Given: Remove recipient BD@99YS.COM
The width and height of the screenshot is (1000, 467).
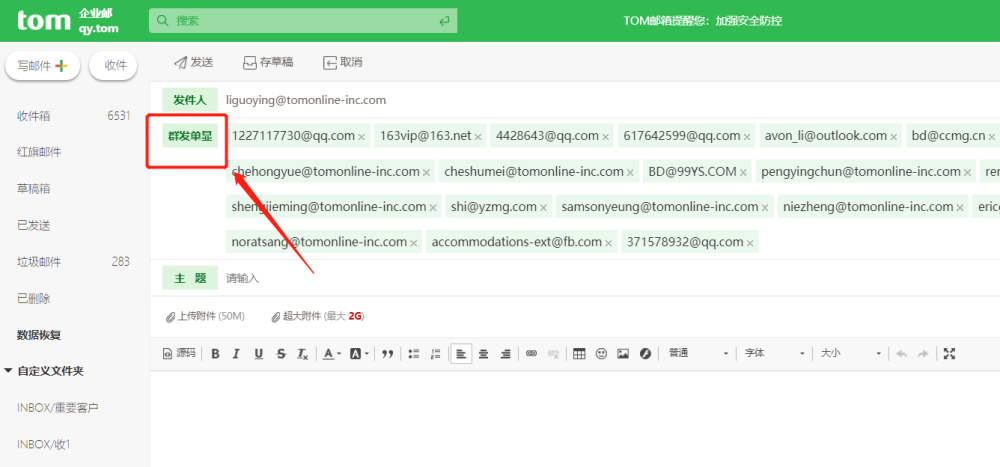Looking at the screenshot, I should point(744,172).
